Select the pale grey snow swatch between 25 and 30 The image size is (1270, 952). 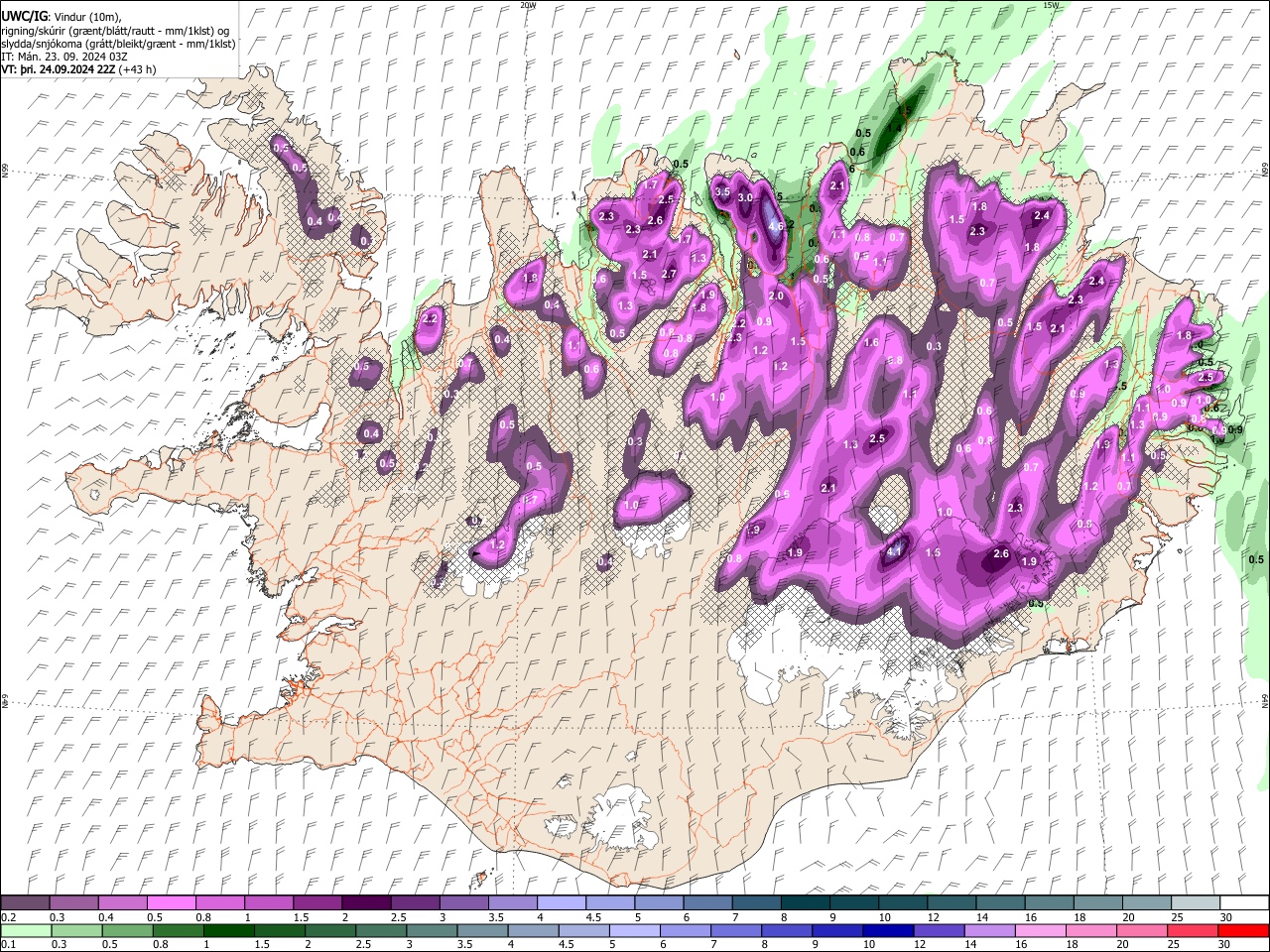tap(1195, 903)
